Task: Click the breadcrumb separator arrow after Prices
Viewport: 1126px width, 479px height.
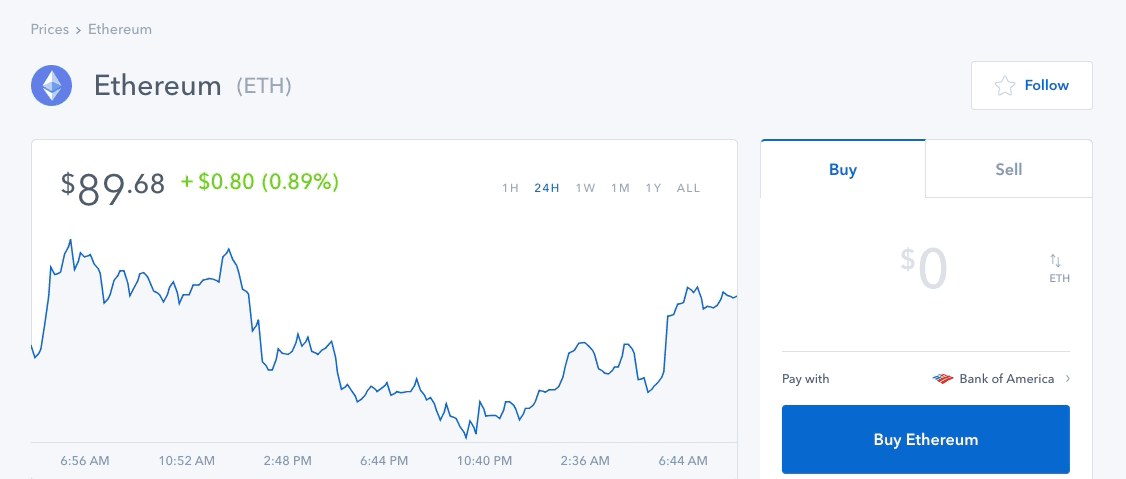Action: [78, 30]
